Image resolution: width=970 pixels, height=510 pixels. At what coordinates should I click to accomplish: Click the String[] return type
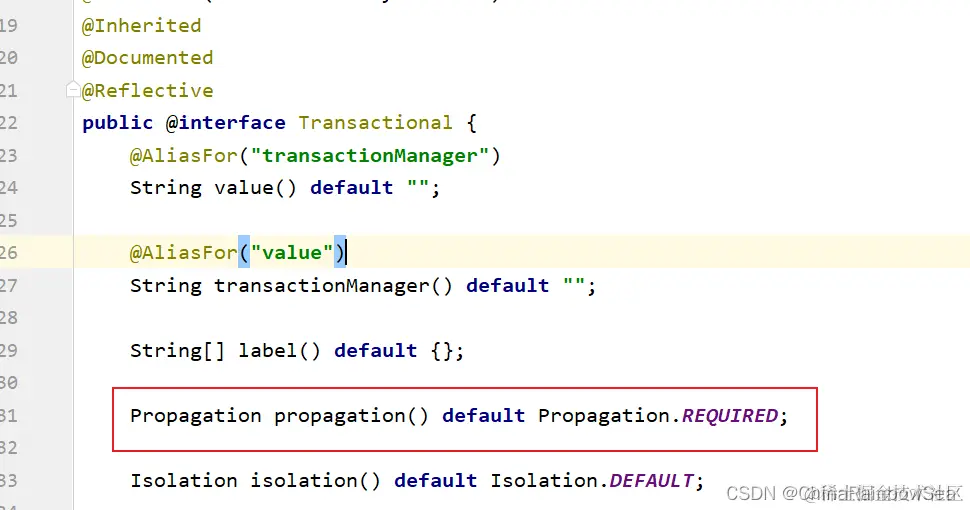[x=178, y=350]
